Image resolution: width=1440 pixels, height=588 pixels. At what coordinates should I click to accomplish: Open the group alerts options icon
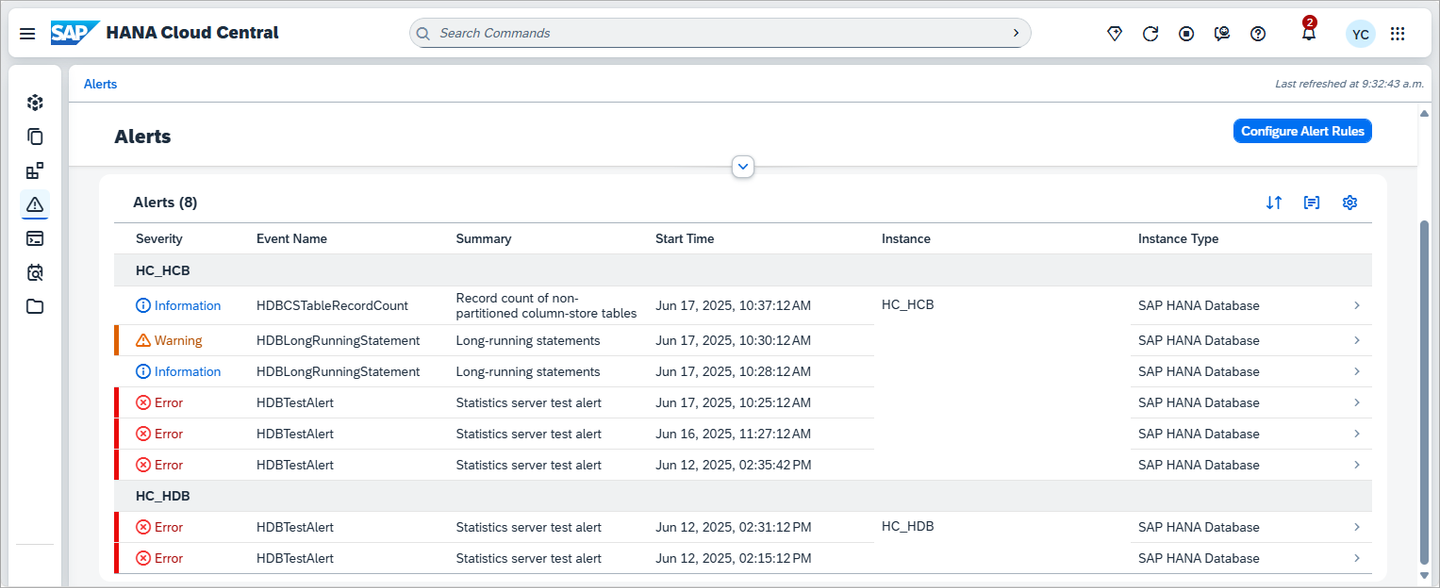click(1312, 202)
